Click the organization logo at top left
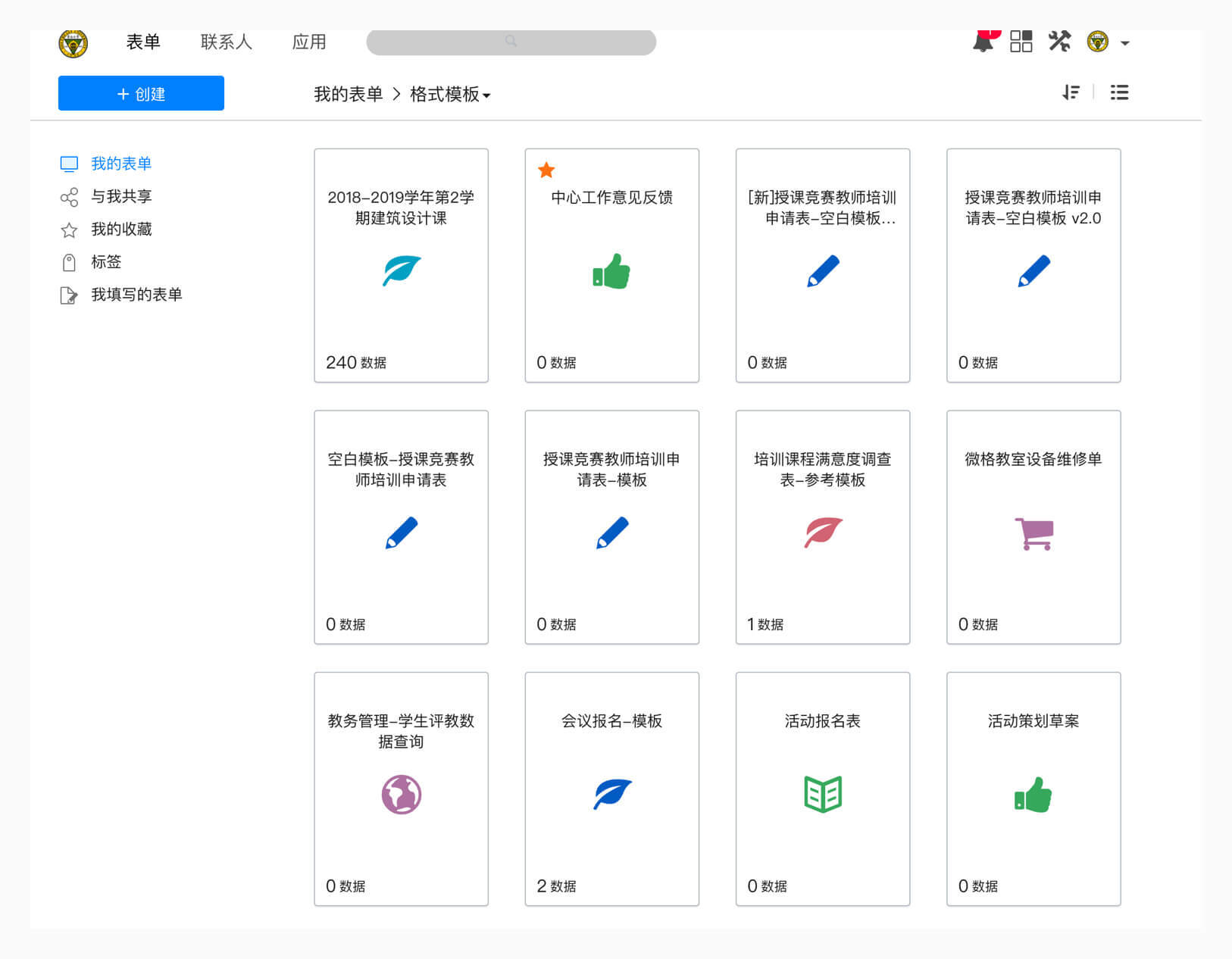 click(73, 43)
